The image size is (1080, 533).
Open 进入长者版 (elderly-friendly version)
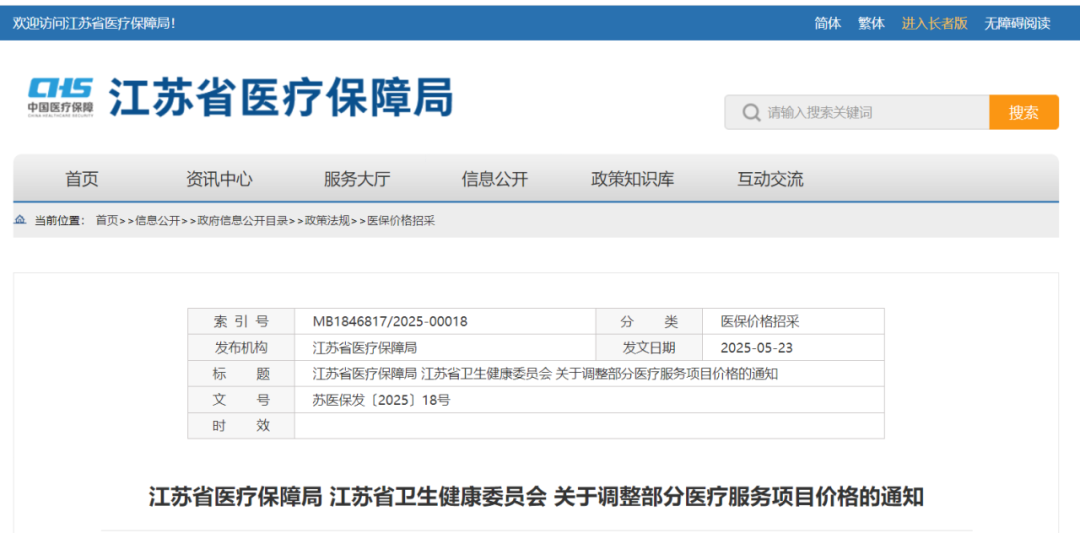click(935, 23)
